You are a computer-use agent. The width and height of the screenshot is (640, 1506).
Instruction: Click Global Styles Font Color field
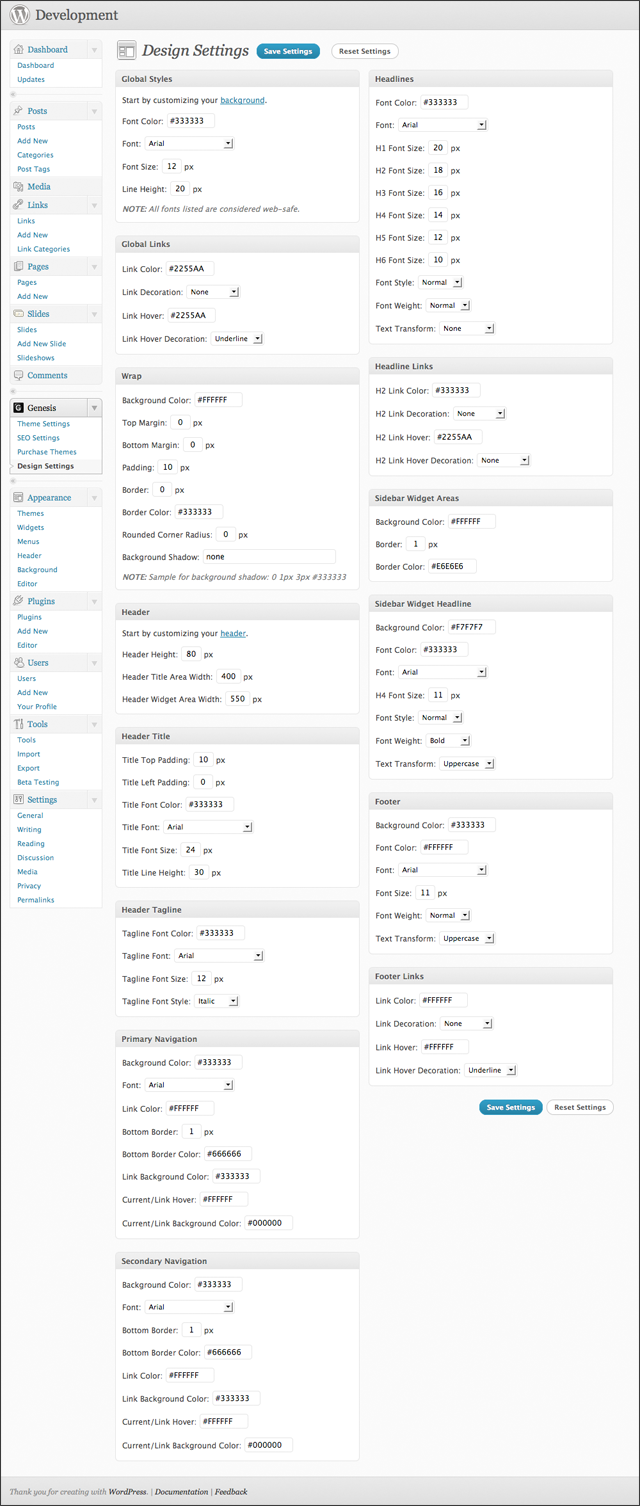190,121
